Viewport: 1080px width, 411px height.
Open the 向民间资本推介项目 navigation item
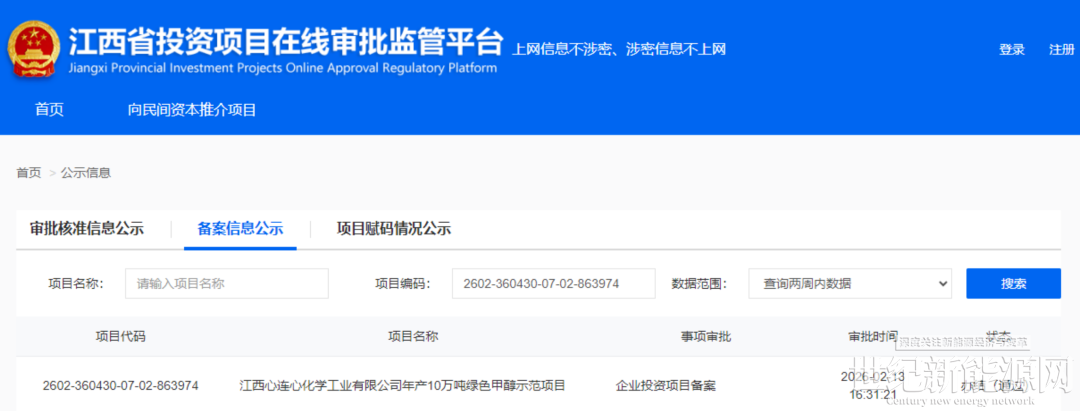192,110
